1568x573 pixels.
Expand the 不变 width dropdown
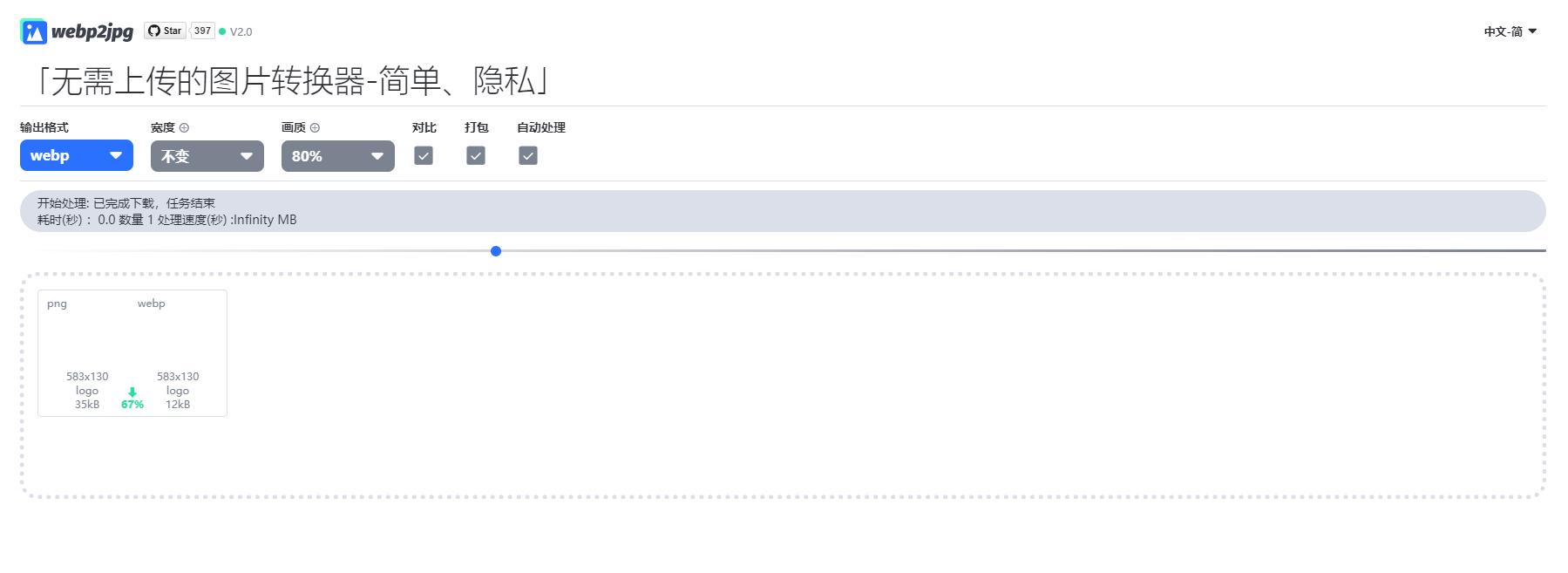click(x=207, y=156)
